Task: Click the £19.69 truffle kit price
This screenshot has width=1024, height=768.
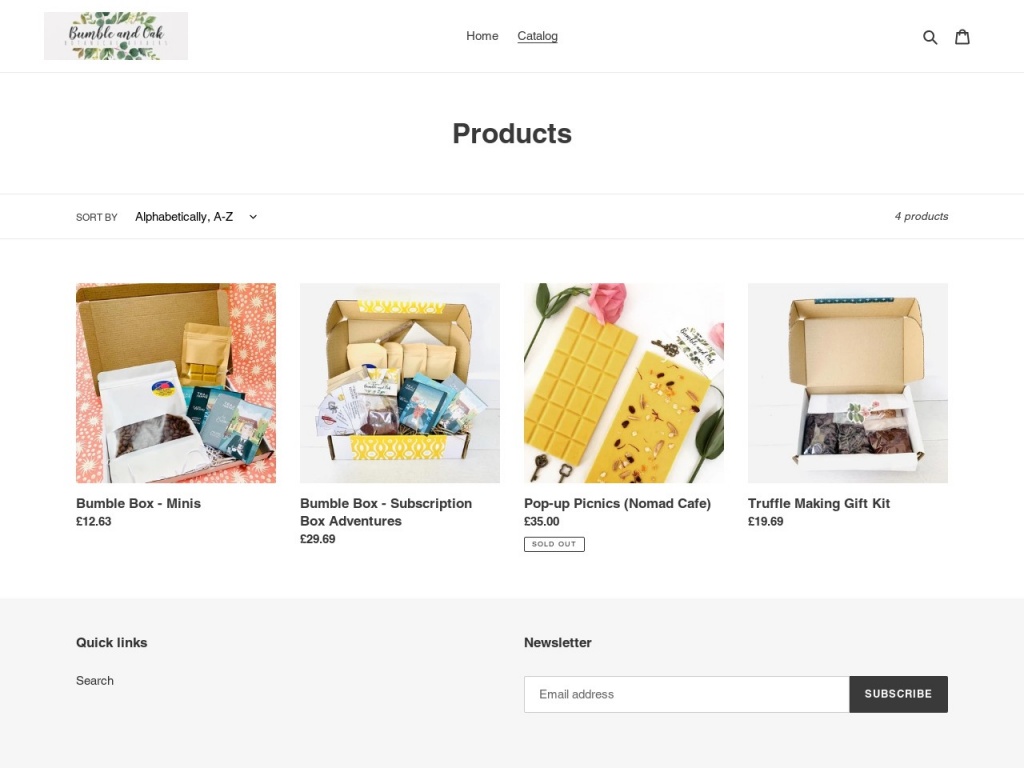Action: [765, 522]
